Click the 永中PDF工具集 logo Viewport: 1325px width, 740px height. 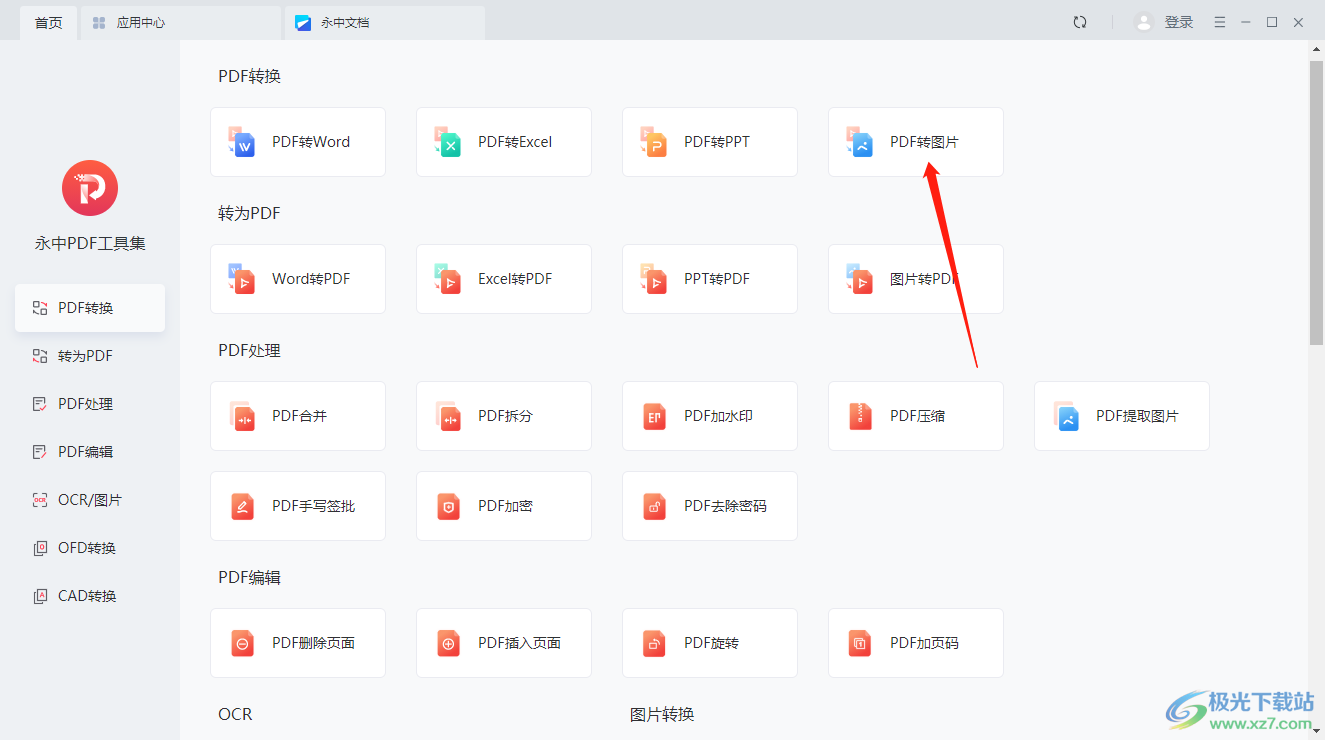pyautogui.click(x=90, y=188)
